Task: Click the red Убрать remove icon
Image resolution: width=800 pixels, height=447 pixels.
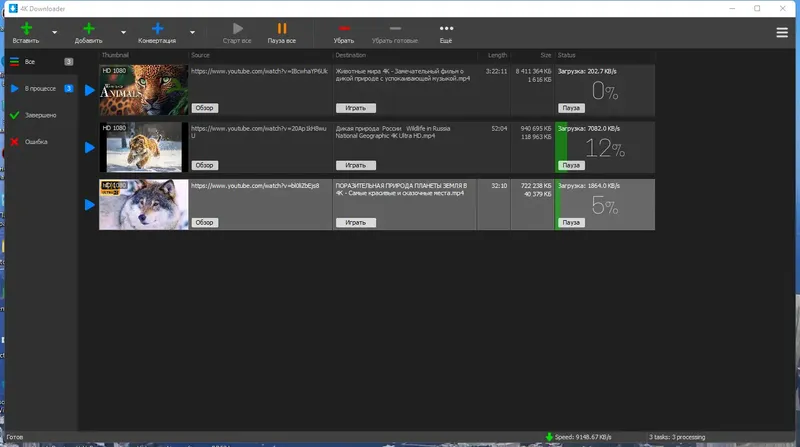Action: (344, 29)
